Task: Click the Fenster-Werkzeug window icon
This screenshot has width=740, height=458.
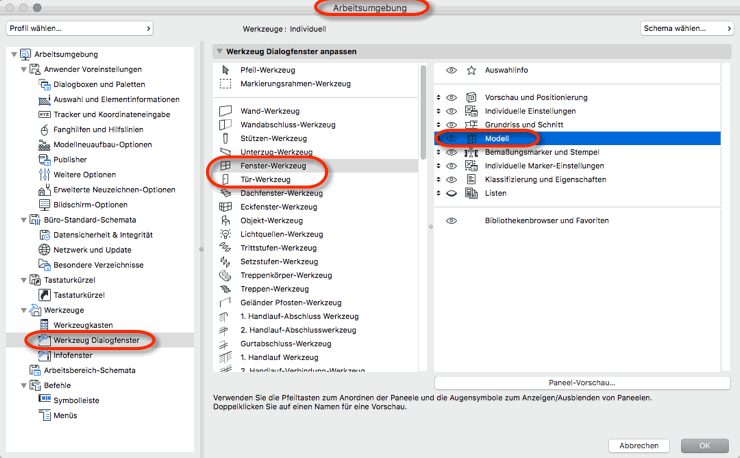Action: [x=226, y=166]
